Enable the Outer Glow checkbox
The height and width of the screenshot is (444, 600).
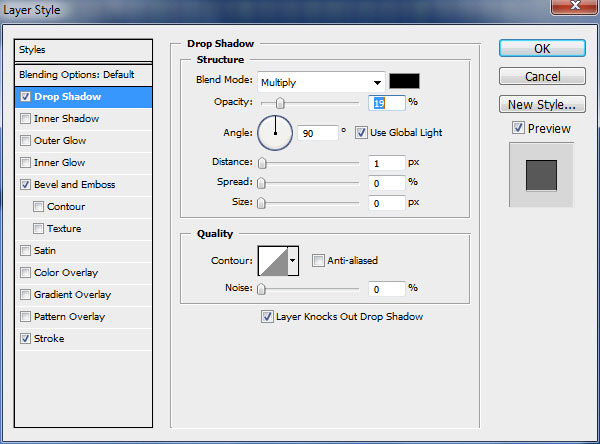25,140
